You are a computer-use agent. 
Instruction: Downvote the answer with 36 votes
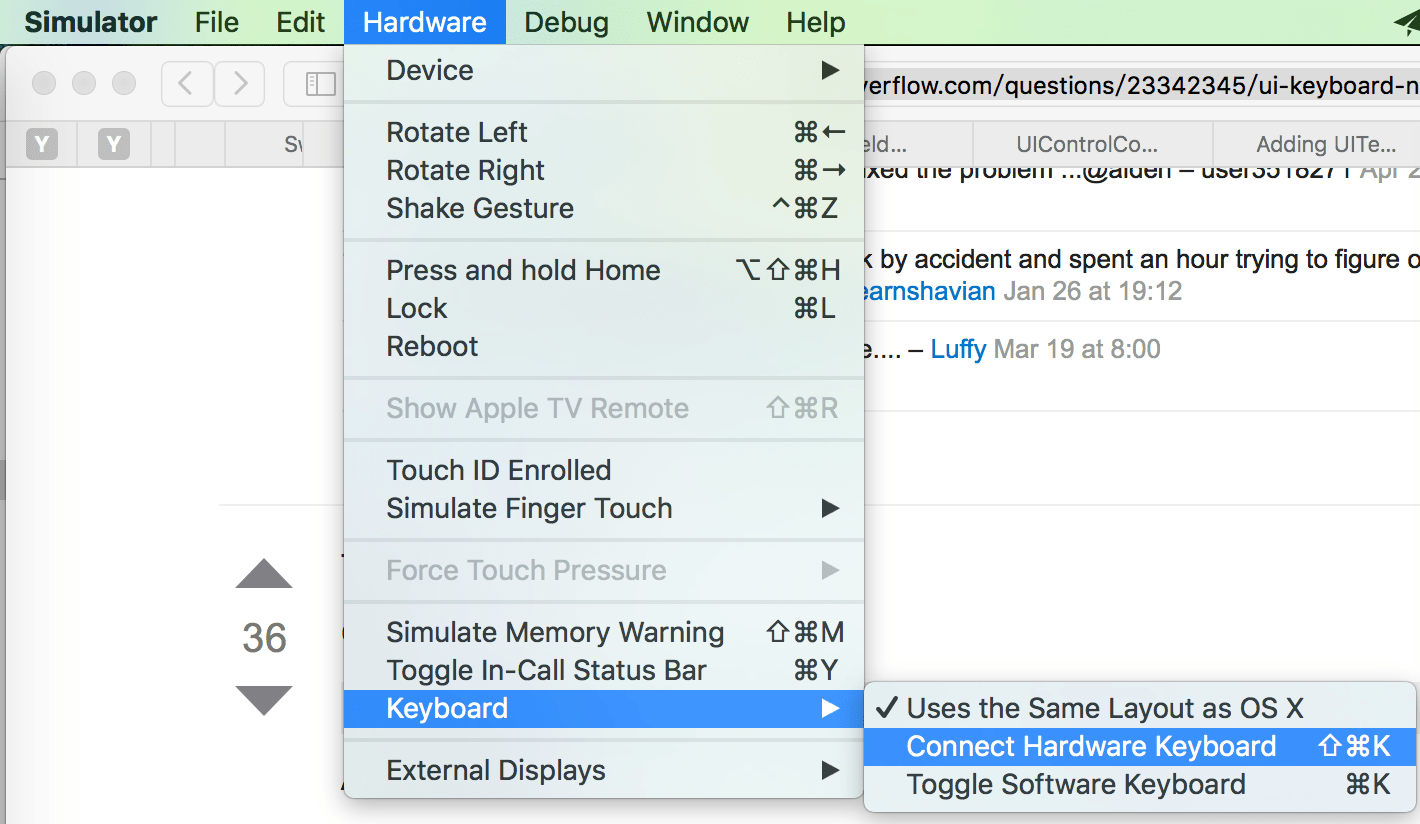coord(264,700)
